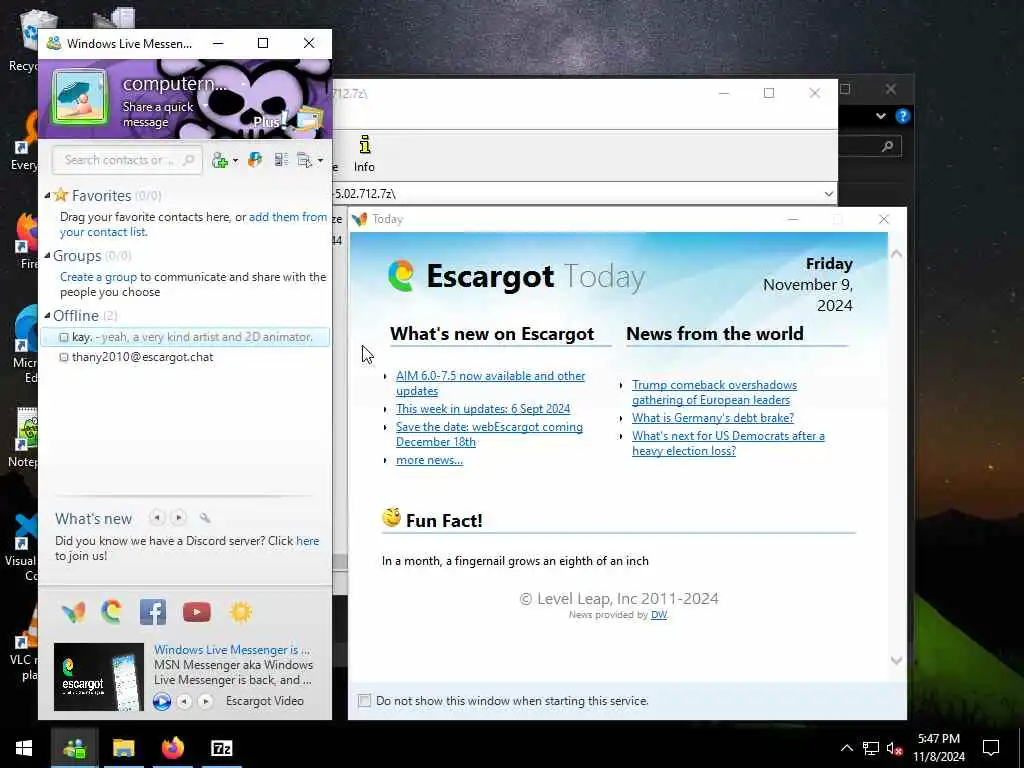Click the add contact icon in Messenger toolbar

click(220, 160)
